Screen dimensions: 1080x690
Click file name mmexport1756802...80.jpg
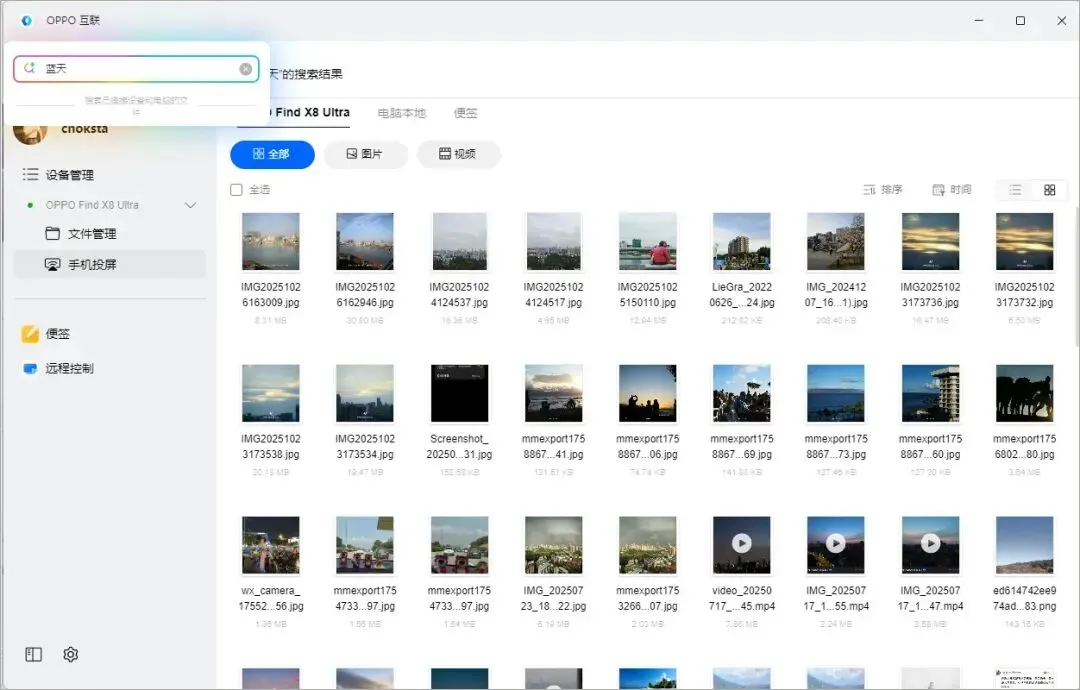click(x=1025, y=446)
